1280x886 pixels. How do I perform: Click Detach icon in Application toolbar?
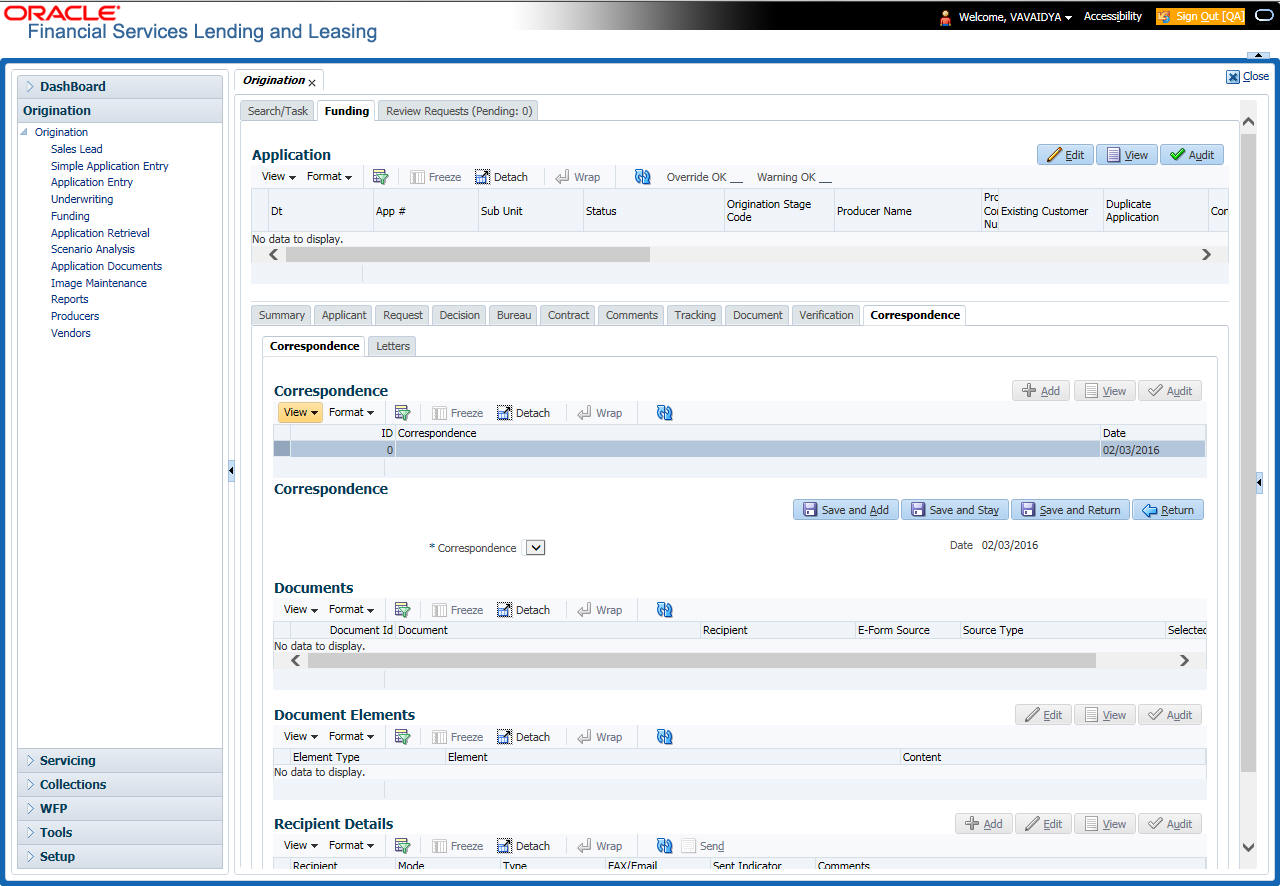click(501, 177)
